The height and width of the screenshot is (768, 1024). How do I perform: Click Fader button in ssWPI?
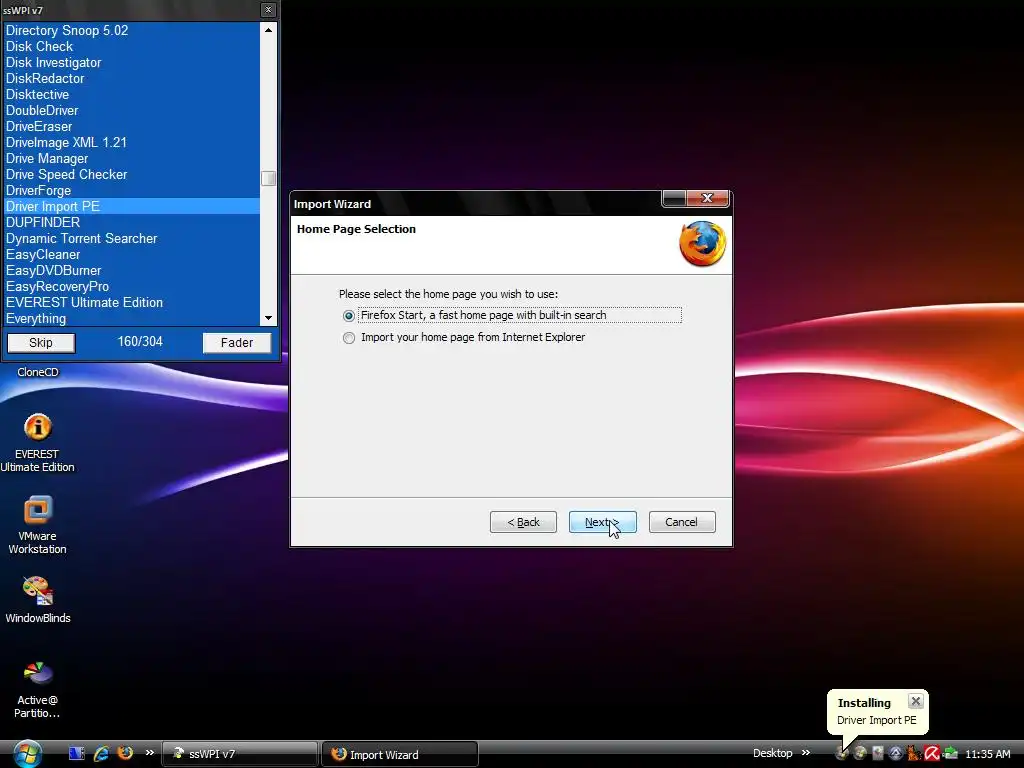pyautogui.click(x=236, y=343)
